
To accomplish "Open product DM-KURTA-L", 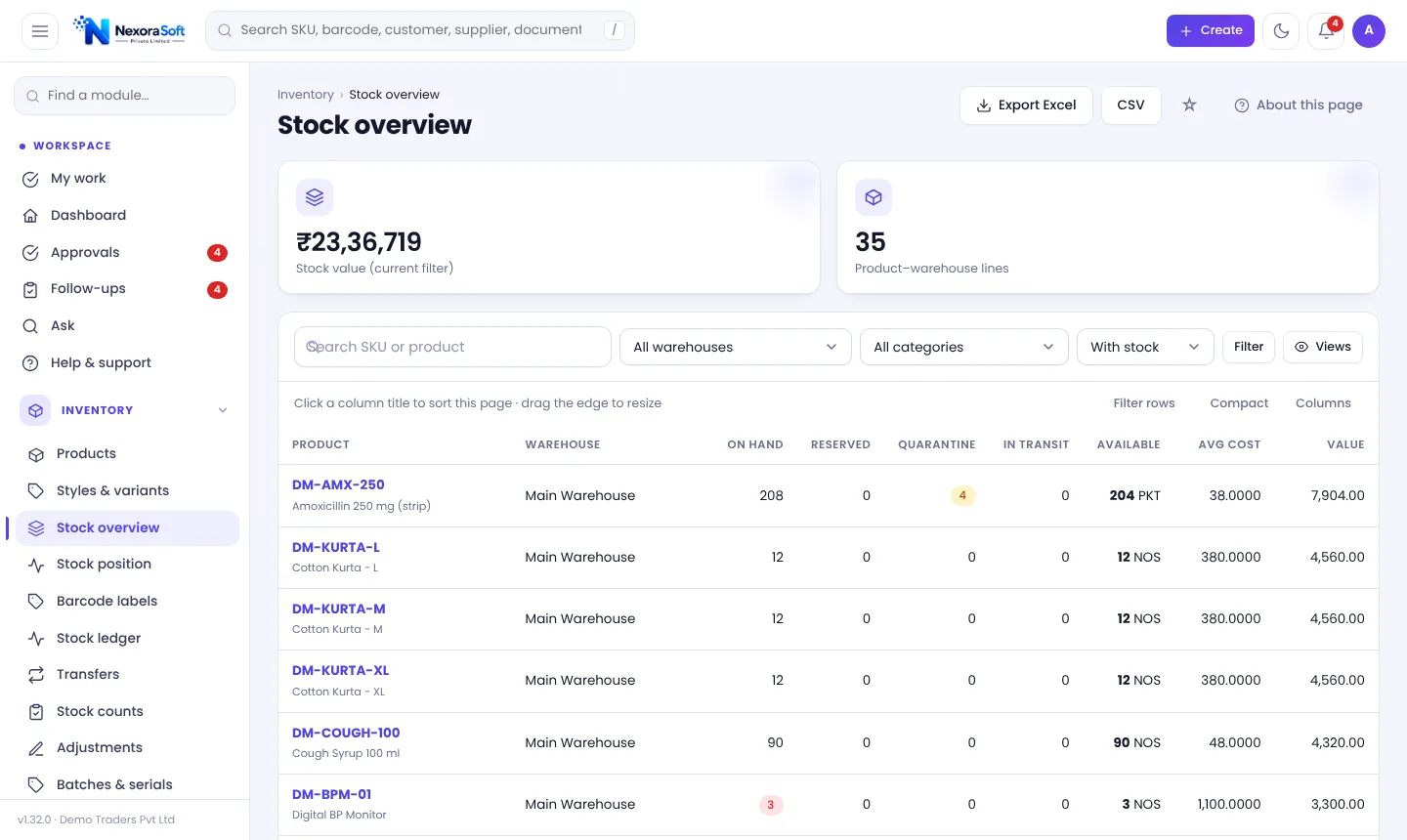I will point(336,548).
